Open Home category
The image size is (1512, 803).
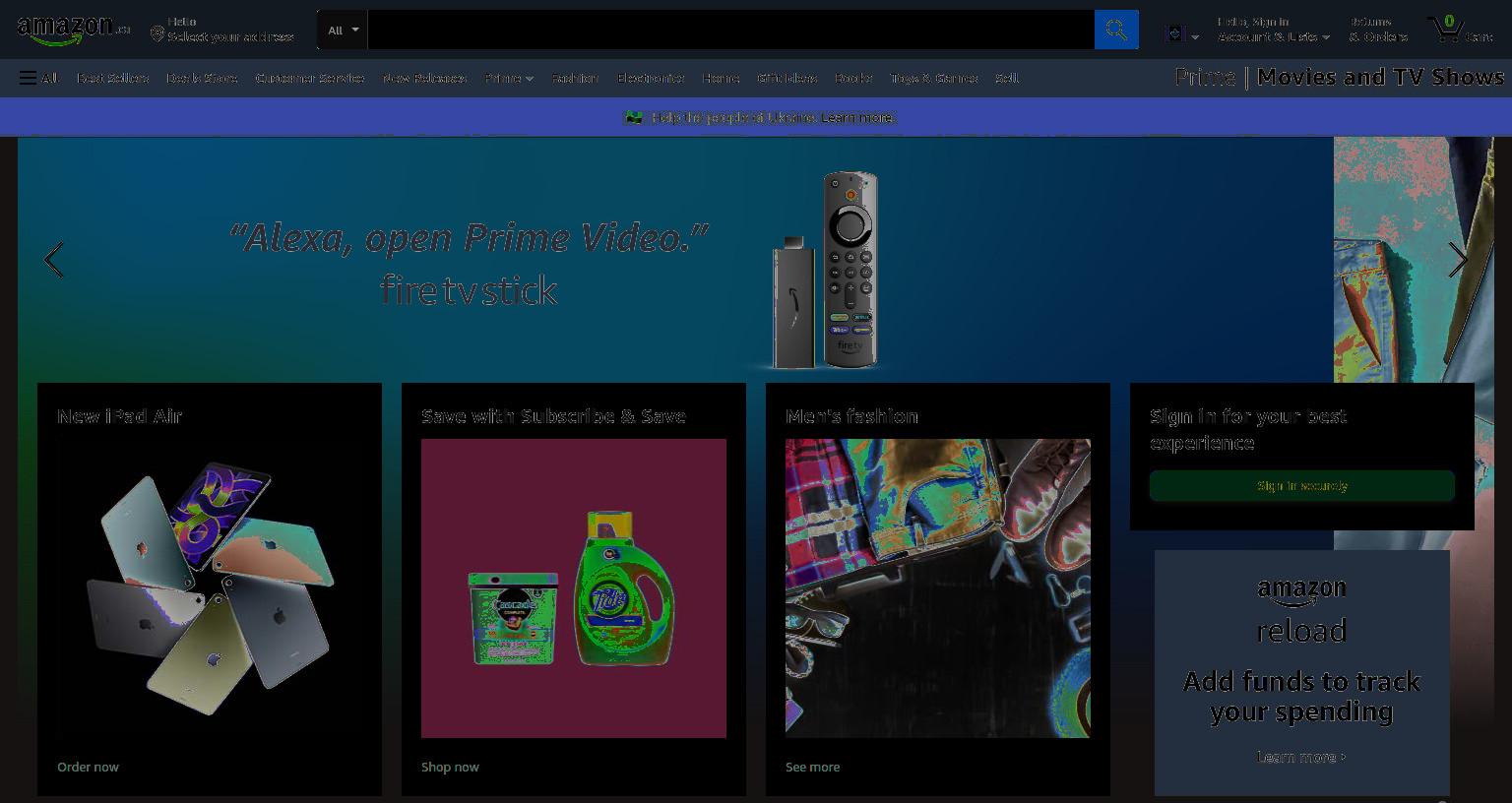tap(721, 78)
